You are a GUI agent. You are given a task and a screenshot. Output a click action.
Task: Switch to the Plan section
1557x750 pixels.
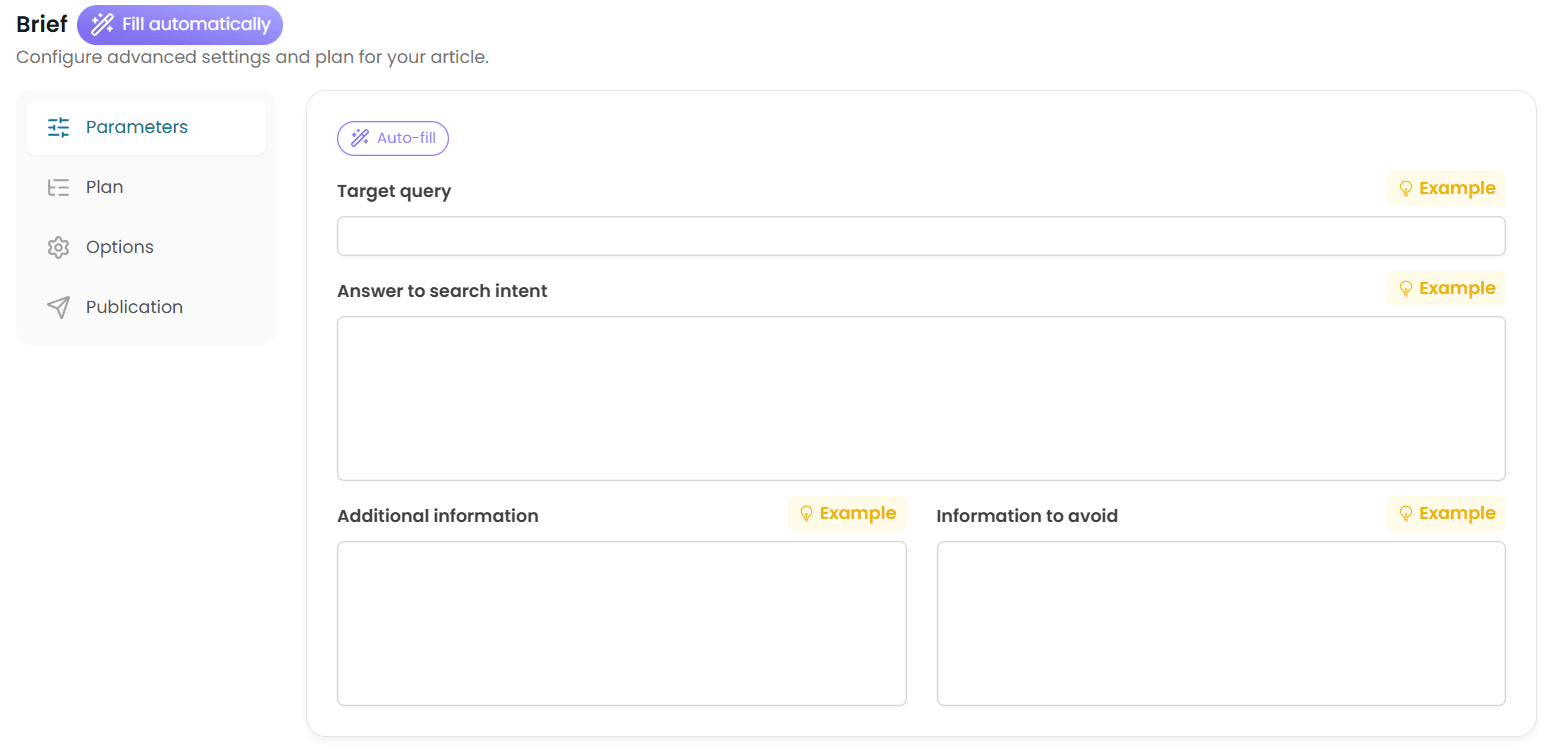pyautogui.click(x=105, y=187)
